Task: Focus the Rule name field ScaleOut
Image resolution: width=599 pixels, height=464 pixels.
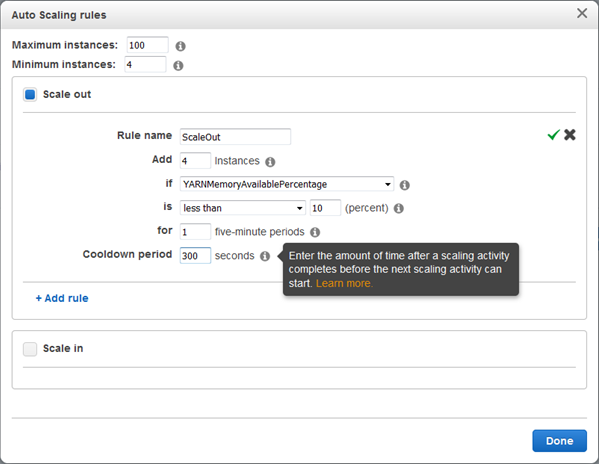Action: pyautogui.click(x=235, y=137)
